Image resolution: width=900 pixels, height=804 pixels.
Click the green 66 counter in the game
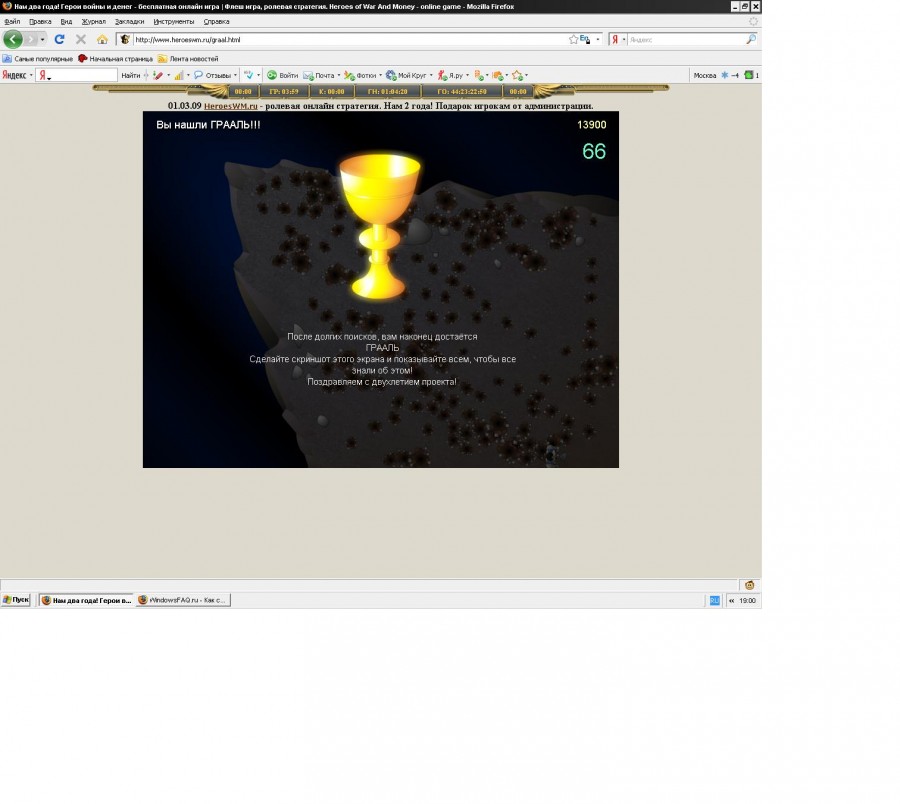coord(594,151)
